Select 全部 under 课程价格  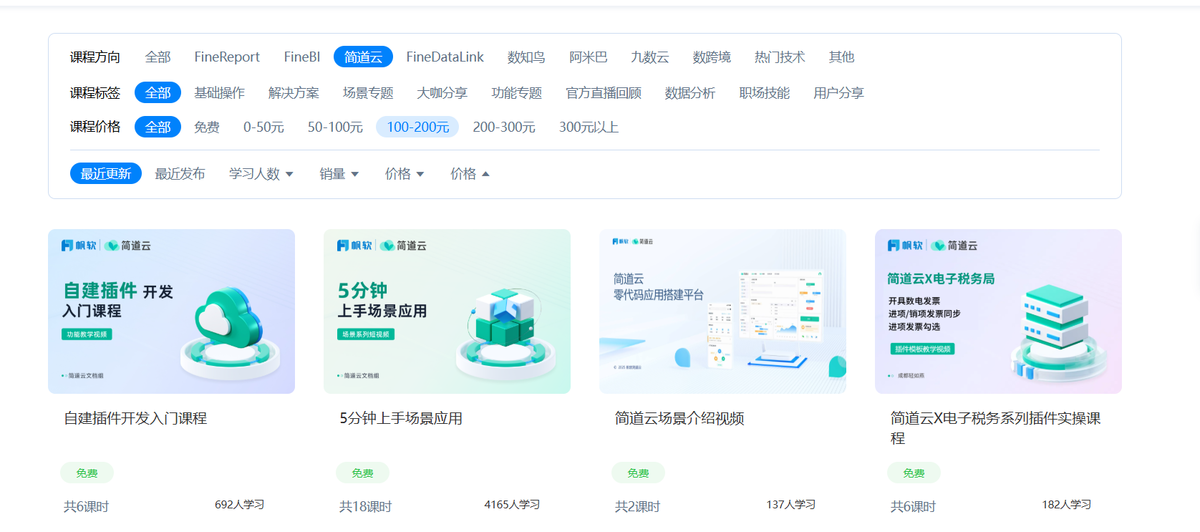[158, 127]
